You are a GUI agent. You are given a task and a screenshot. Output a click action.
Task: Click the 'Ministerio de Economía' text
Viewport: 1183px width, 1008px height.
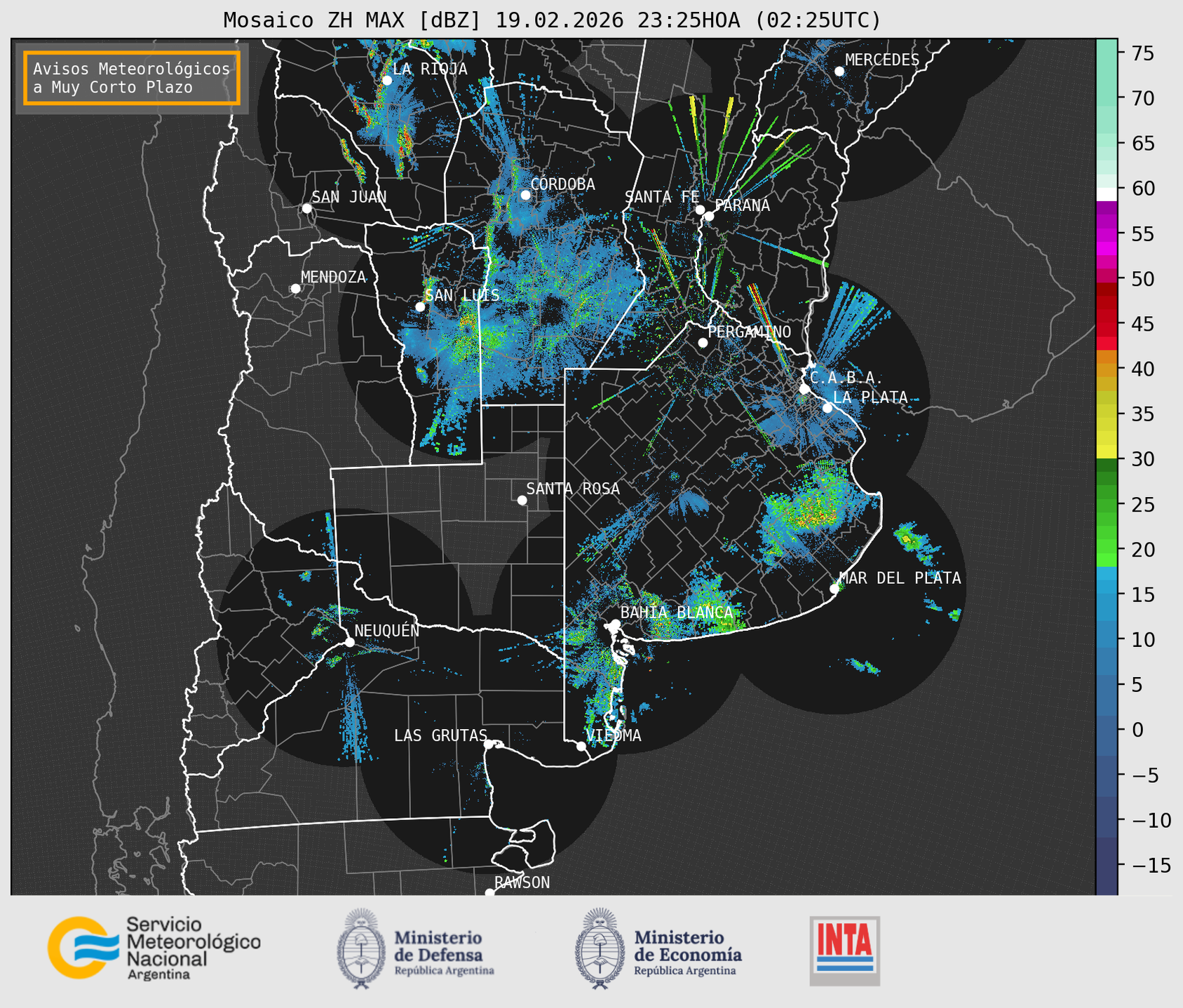(688, 946)
